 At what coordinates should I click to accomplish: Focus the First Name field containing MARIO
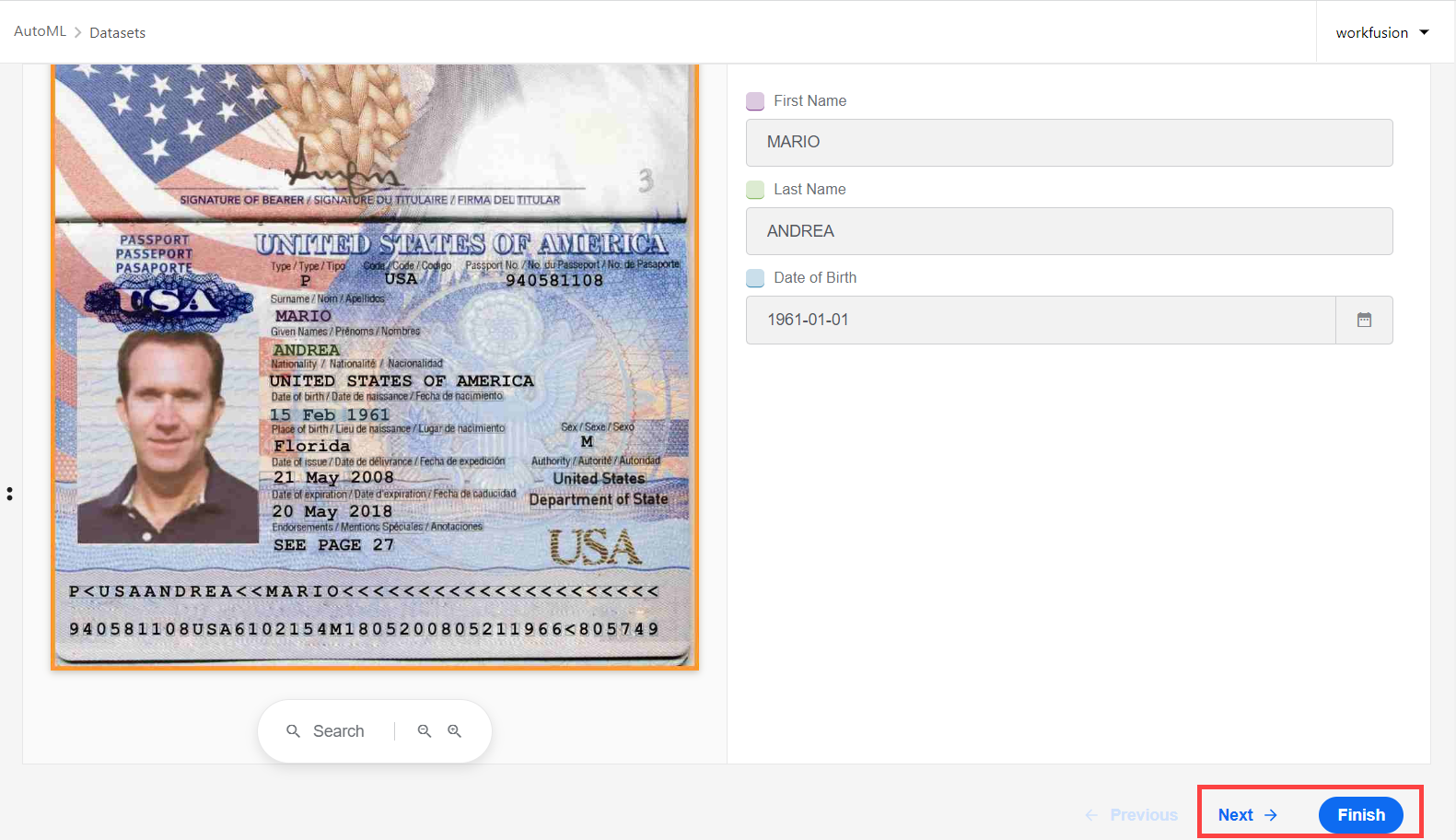(1069, 143)
